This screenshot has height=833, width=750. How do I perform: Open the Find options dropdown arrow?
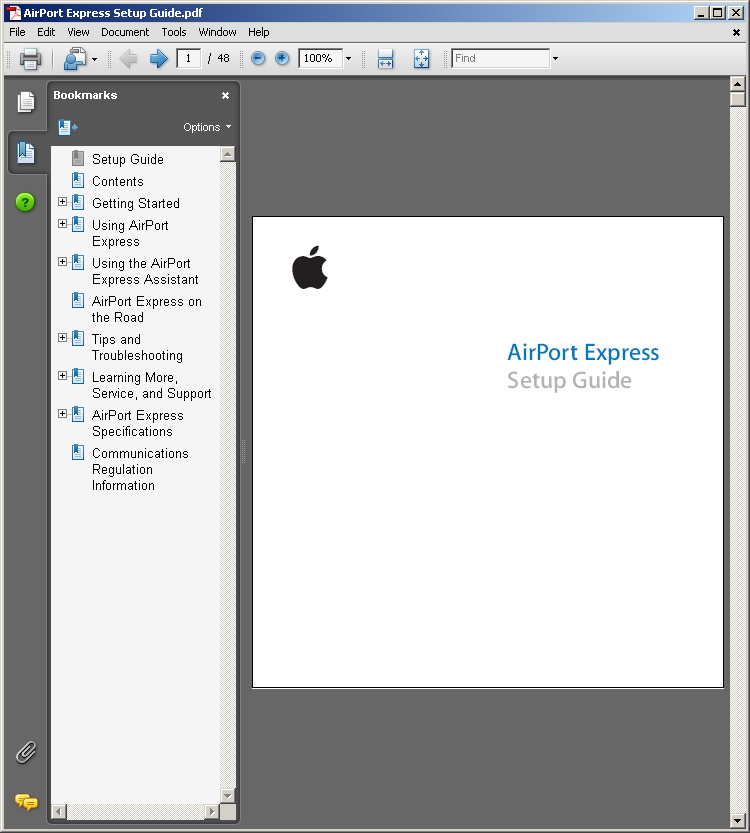tap(556, 58)
